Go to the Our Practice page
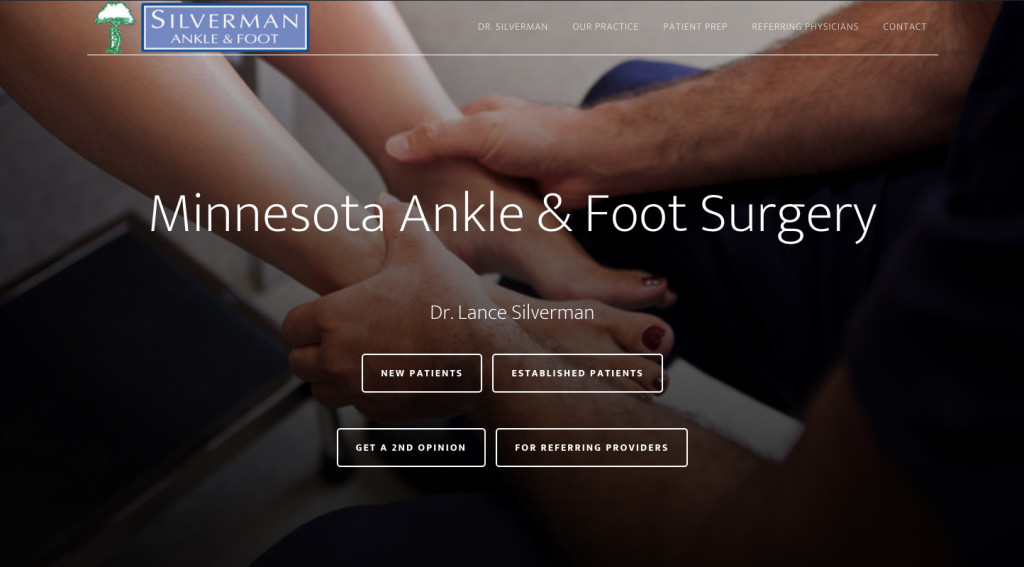This screenshot has height=567, width=1024. pos(605,27)
